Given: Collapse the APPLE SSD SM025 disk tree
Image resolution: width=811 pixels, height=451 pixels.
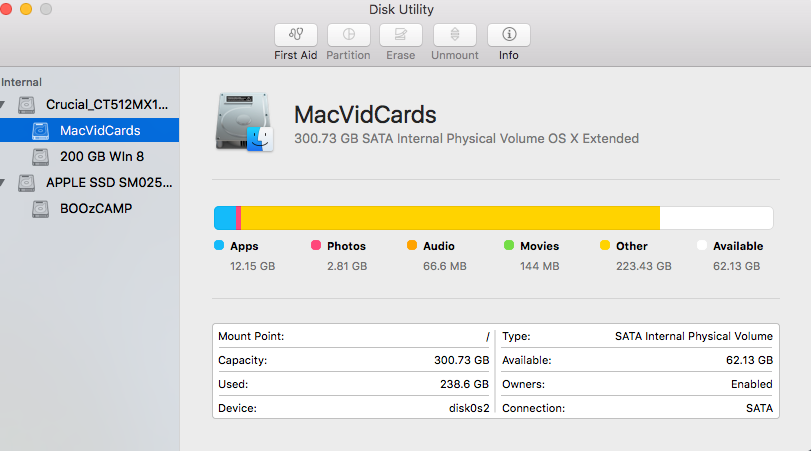Looking at the screenshot, I should click(3, 182).
